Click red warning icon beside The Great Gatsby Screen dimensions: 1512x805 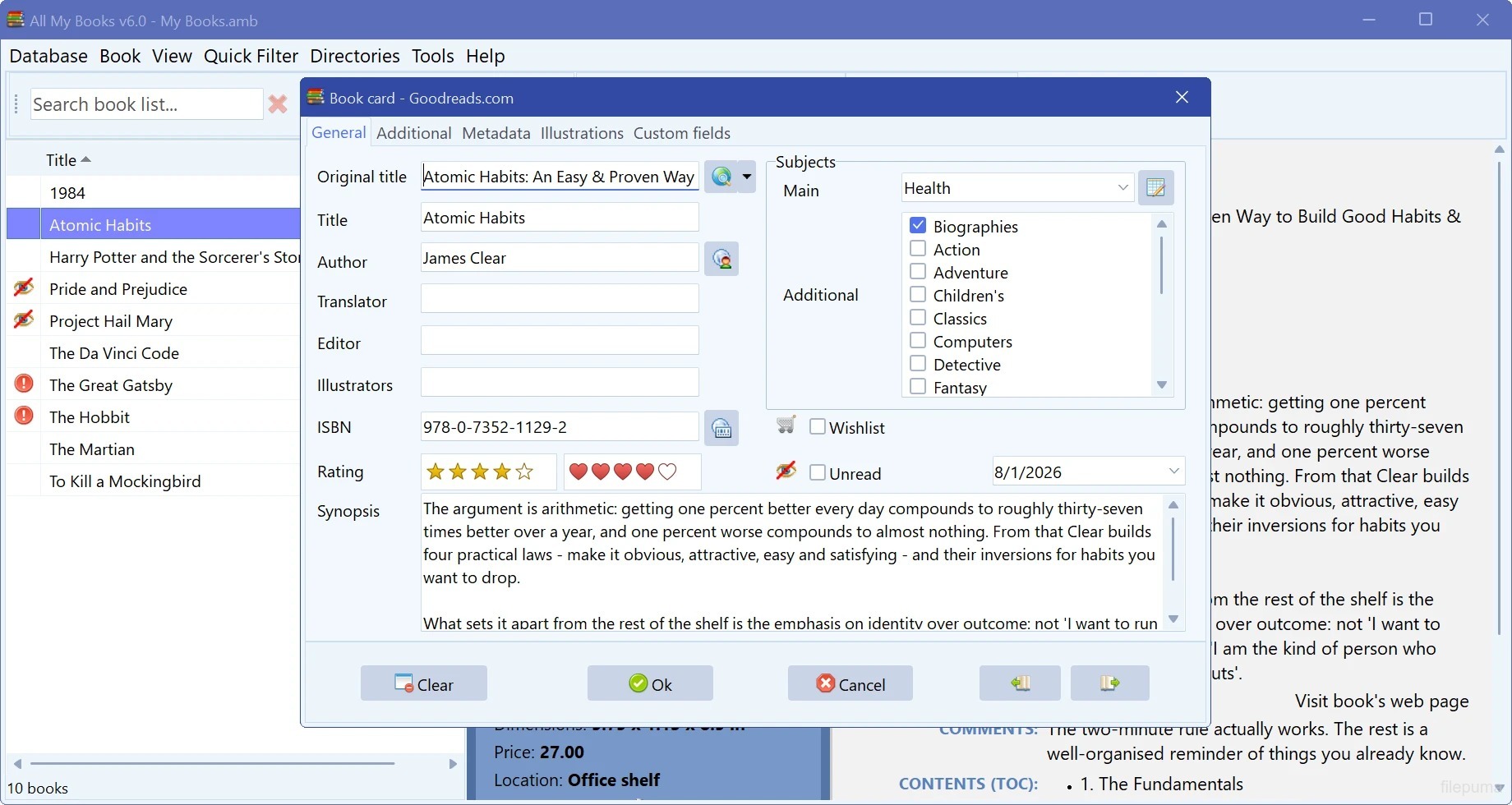24,384
